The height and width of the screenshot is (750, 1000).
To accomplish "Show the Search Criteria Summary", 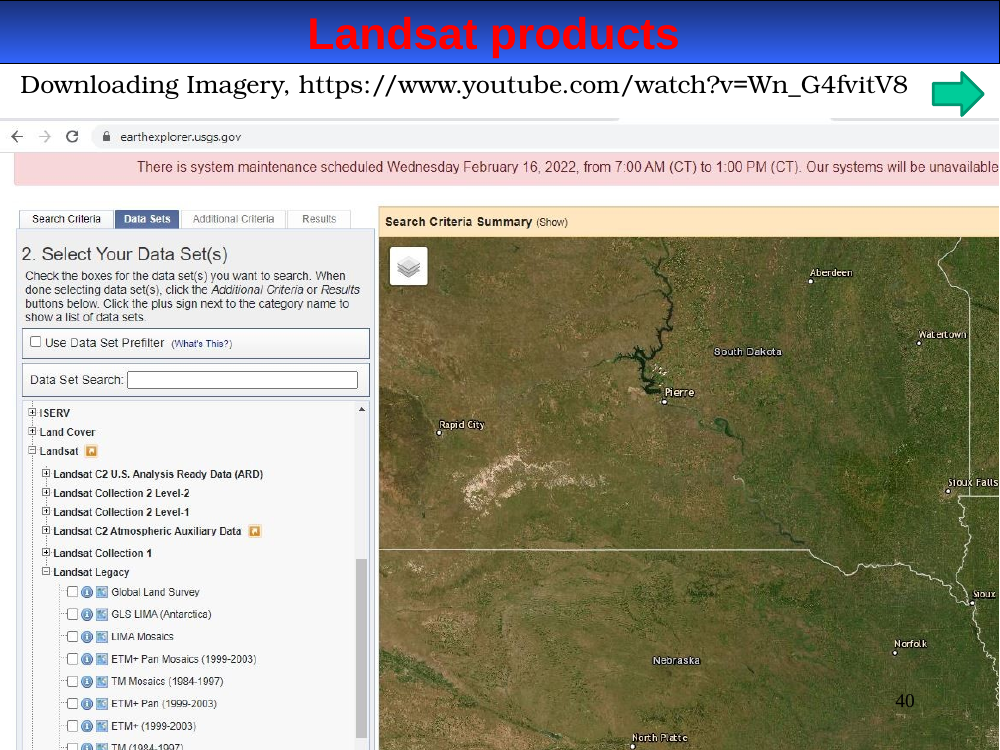I will point(552,223).
